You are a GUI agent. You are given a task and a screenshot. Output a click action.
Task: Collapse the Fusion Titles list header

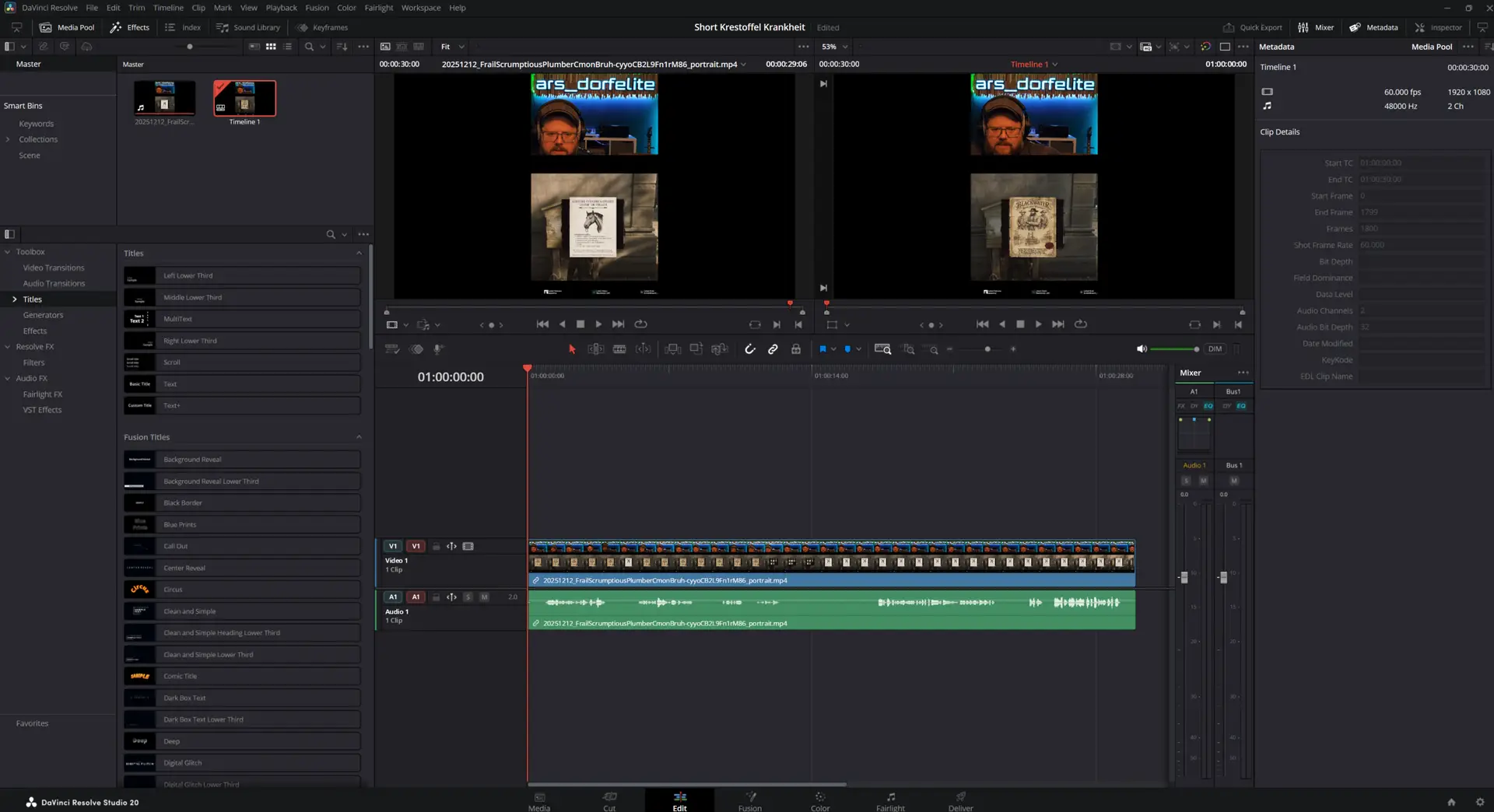pyautogui.click(x=359, y=437)
